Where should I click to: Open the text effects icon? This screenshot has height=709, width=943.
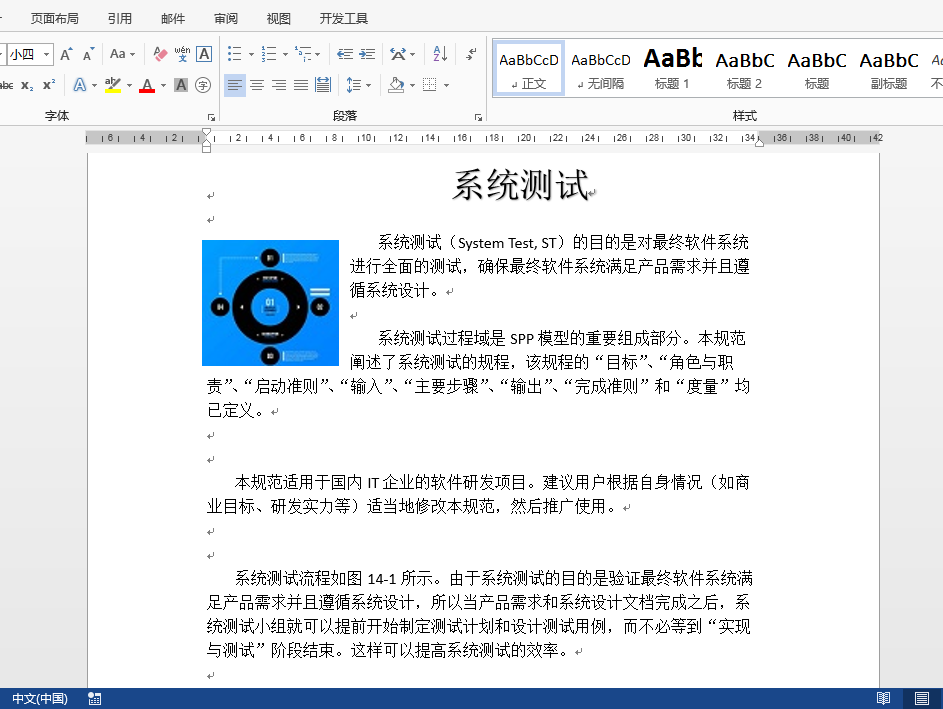(x=80, y=84)
